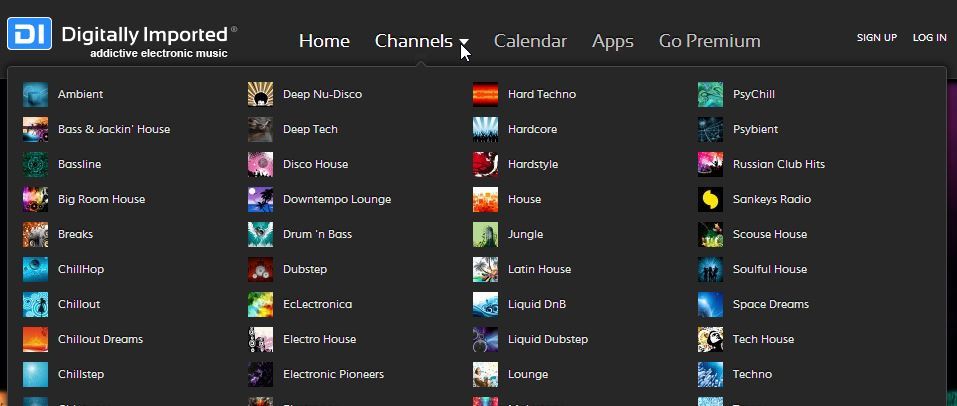Click the EcLectronica channel icon
This screenshot has width=957, height=406.
point(261,305)
